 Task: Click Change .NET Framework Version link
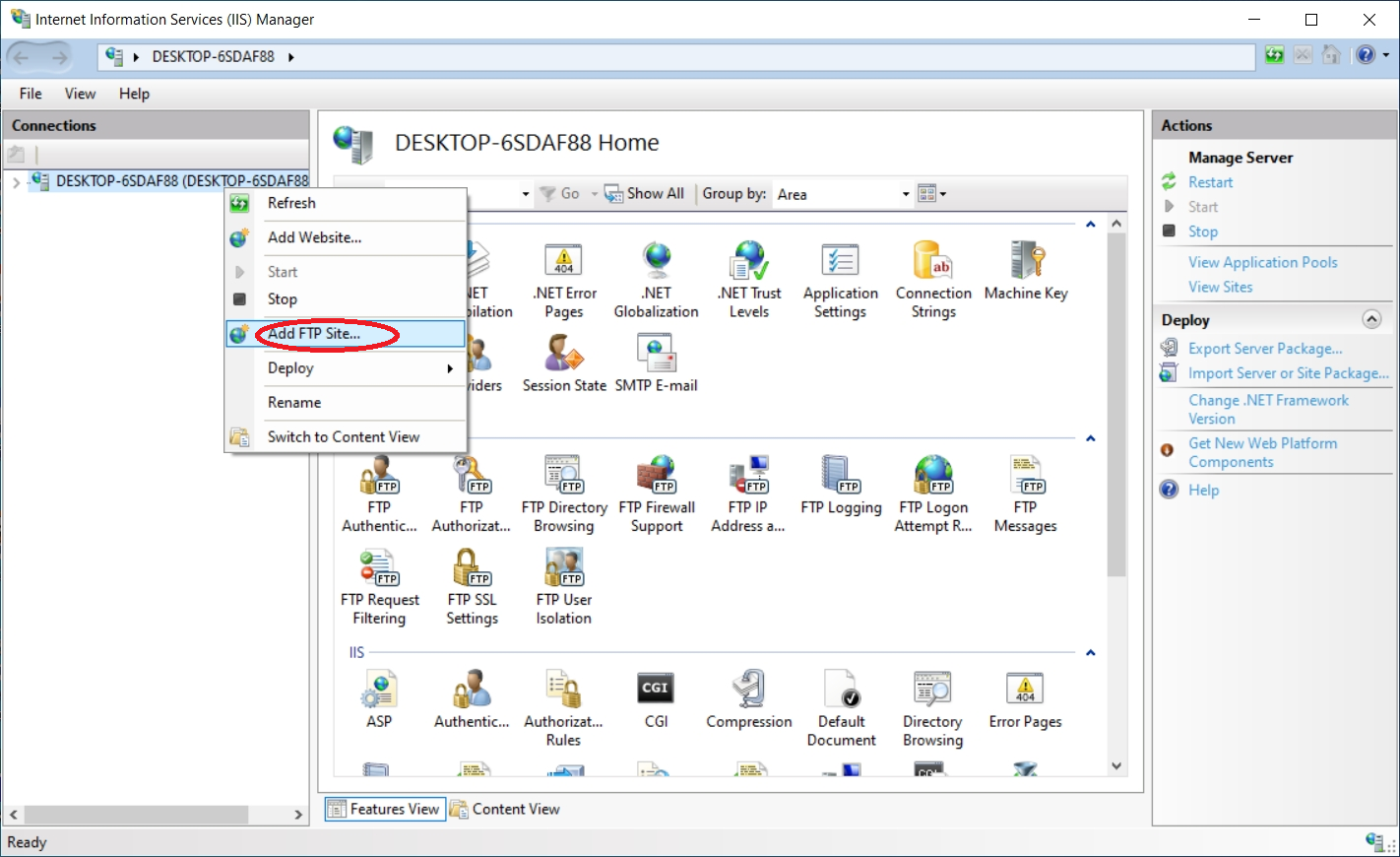1268,409
